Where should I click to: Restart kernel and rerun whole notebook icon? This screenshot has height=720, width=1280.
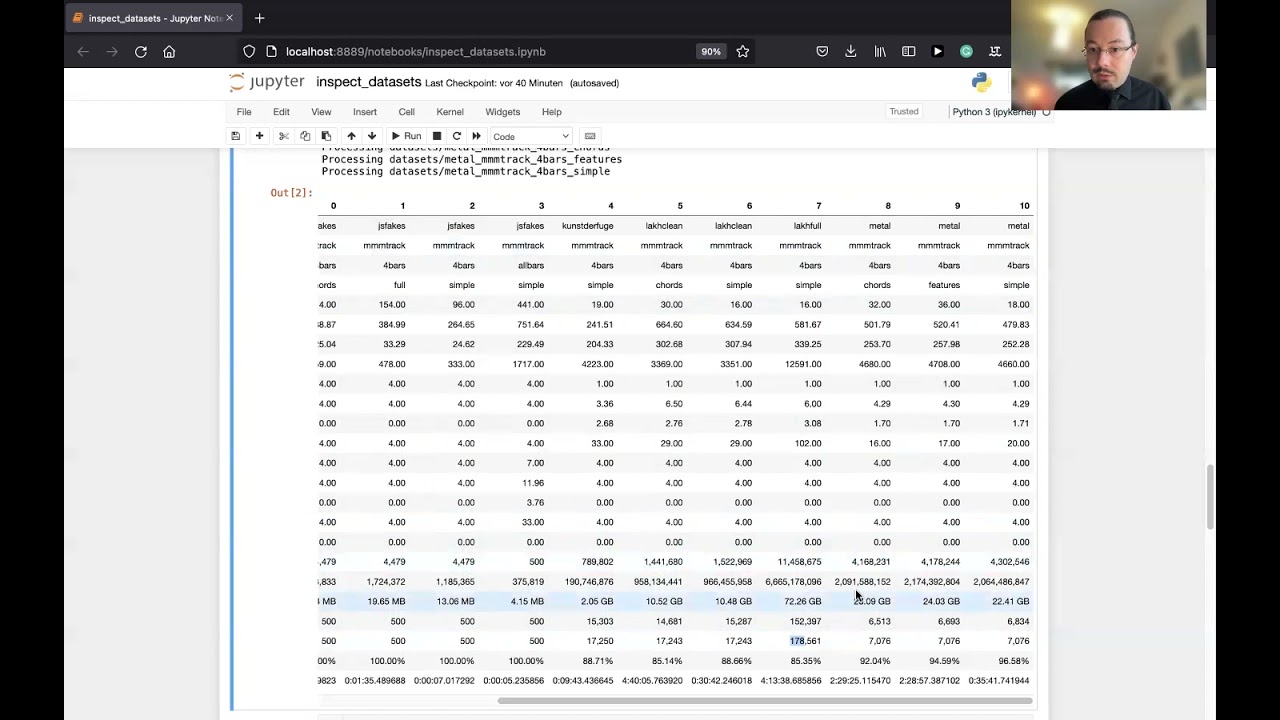[x=477, y=136]
